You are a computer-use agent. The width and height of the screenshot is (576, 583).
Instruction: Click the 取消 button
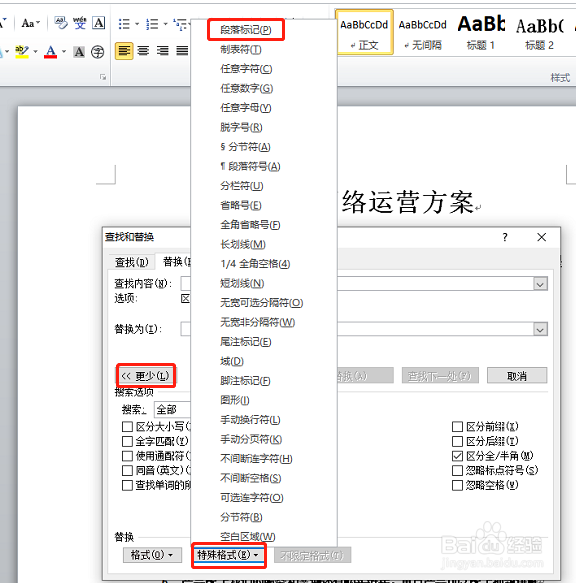coord(517,376)
